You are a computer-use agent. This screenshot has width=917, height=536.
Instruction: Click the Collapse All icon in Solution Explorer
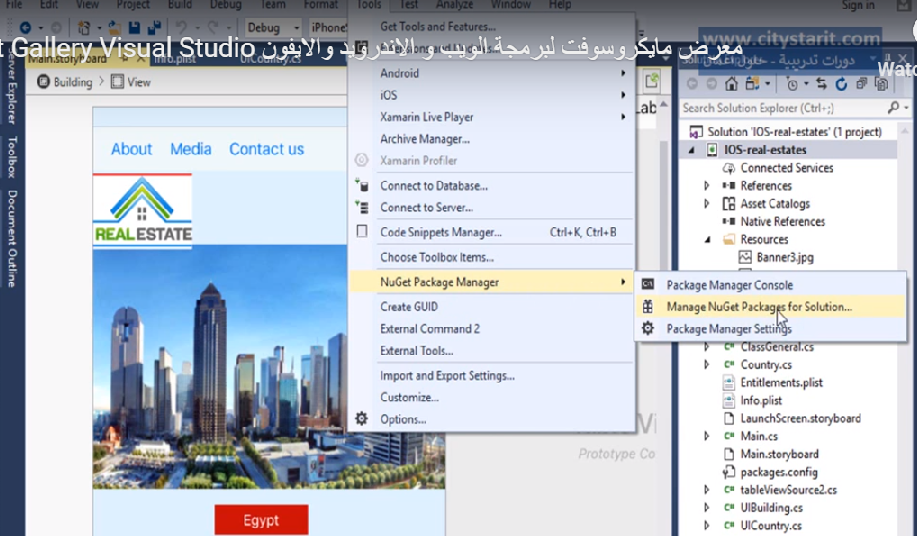tap(861, 84)
